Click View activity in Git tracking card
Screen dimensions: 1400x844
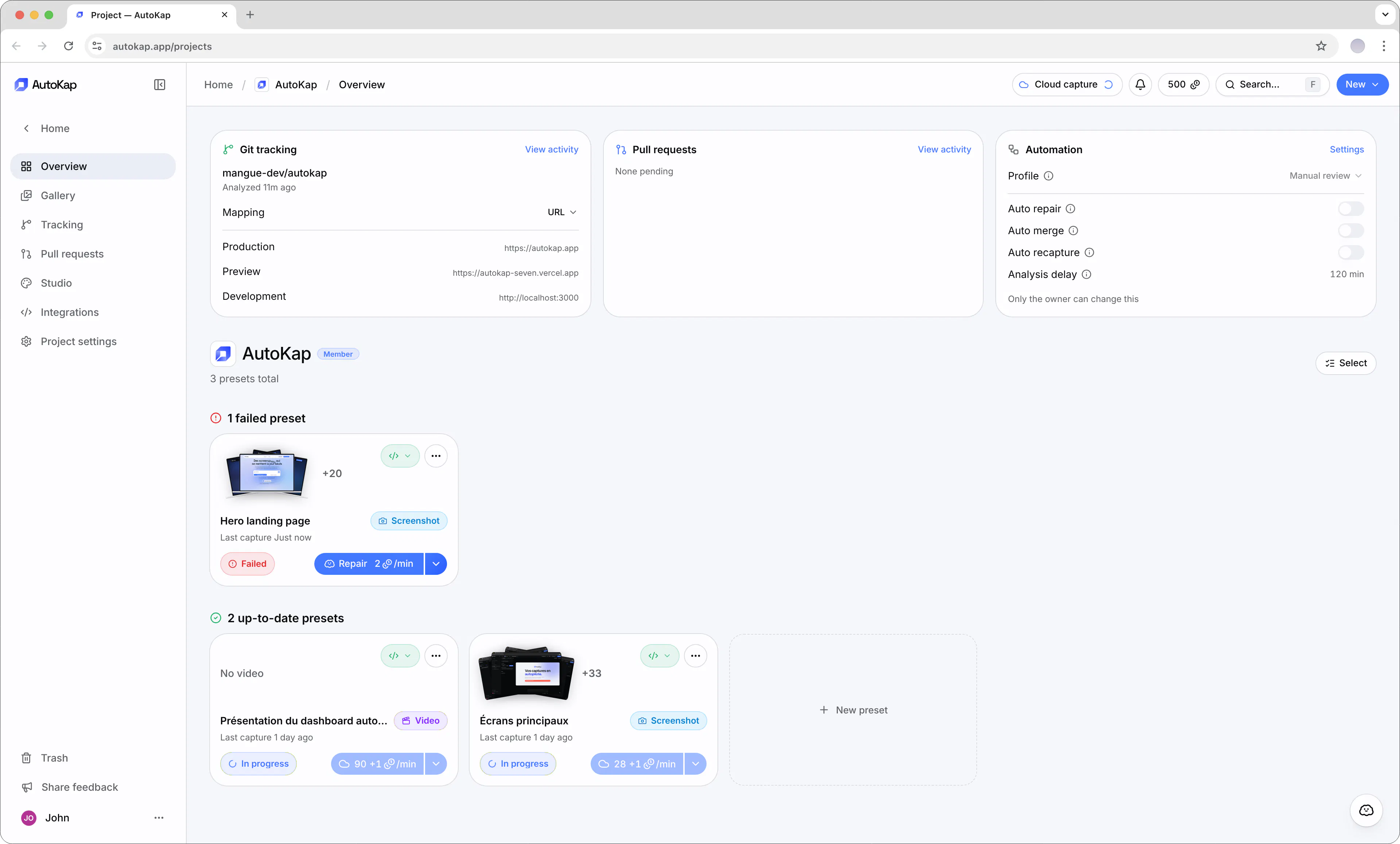(x=551, y=150)
